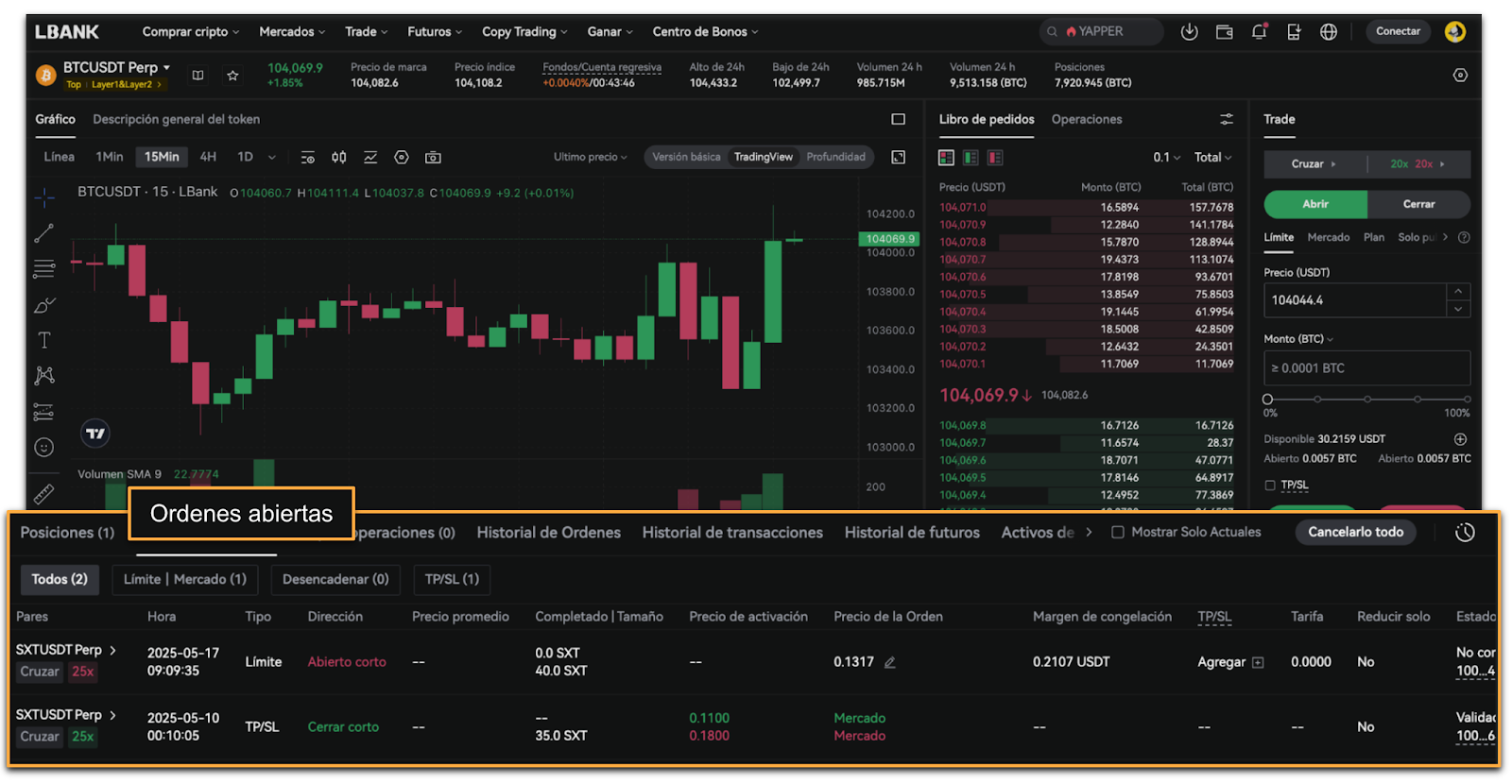Switch chart to Profundidad view

835,157
